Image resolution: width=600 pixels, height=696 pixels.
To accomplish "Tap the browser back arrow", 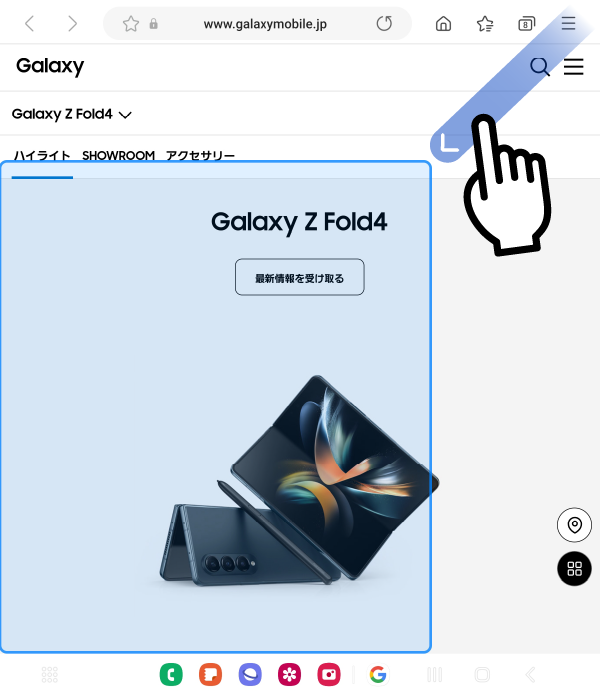I will coord(29,24).
